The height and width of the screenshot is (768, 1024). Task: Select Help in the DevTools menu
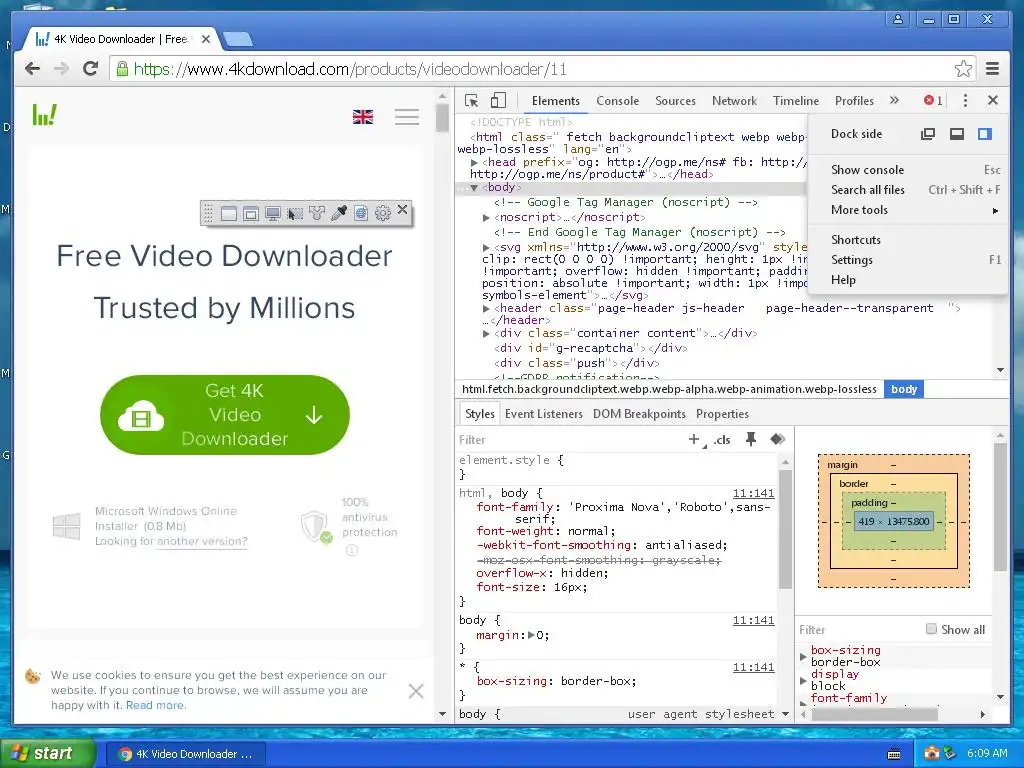pyautogui.click(x=908, y=280)
